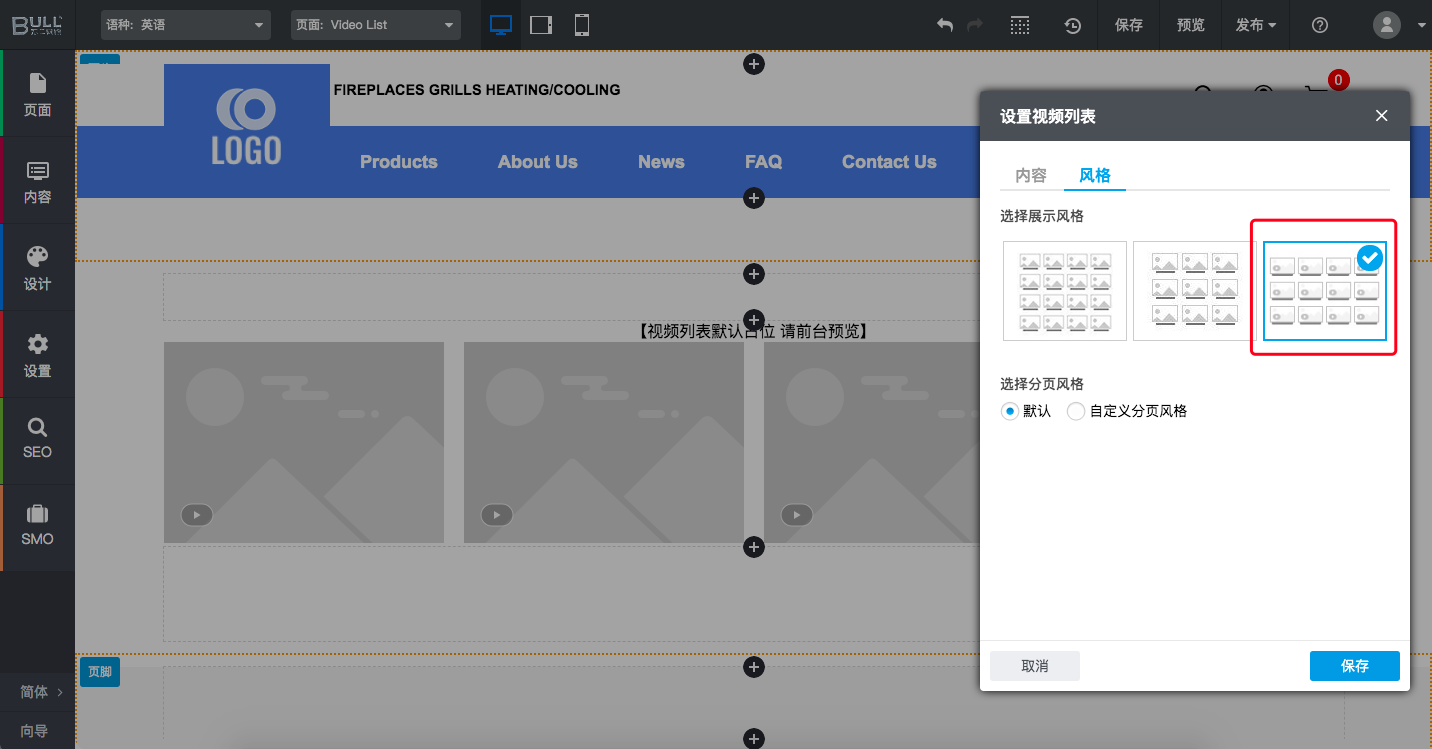Viewport: 1432px width, 749px height.
Task: Expand the 发布 publish dropdown
Action: pos(1256,25)
